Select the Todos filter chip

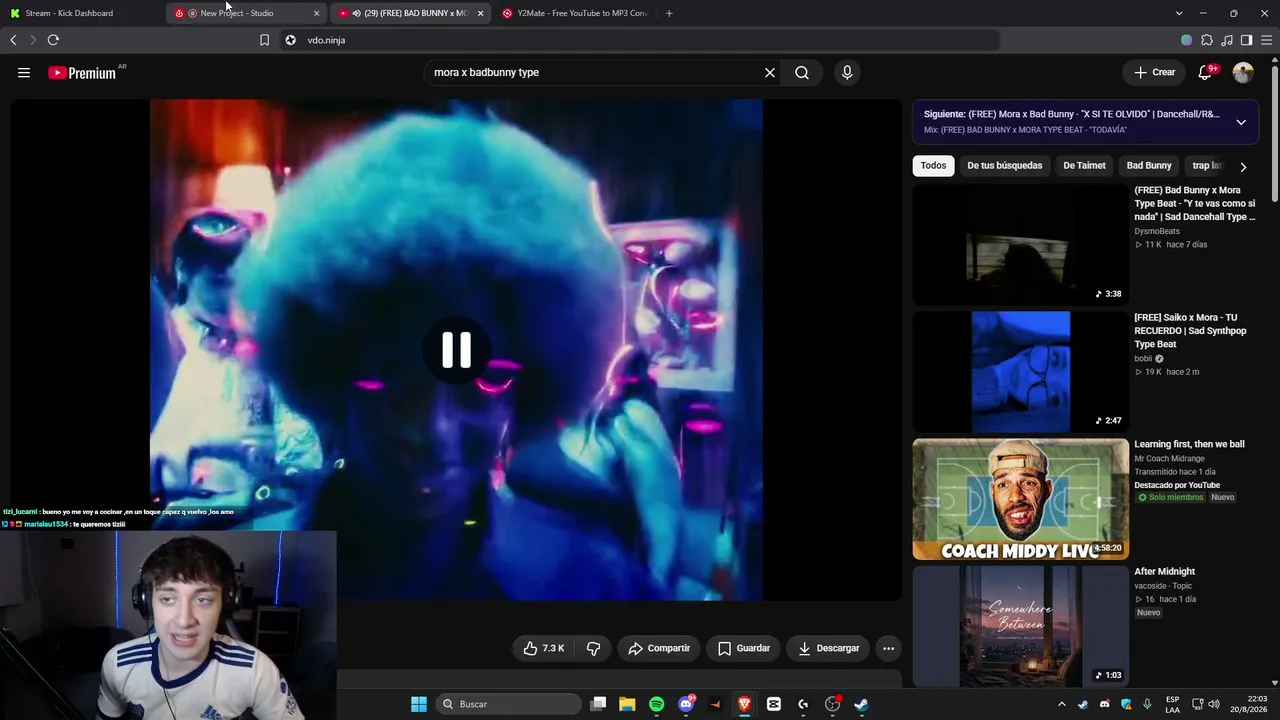(933, 166)
